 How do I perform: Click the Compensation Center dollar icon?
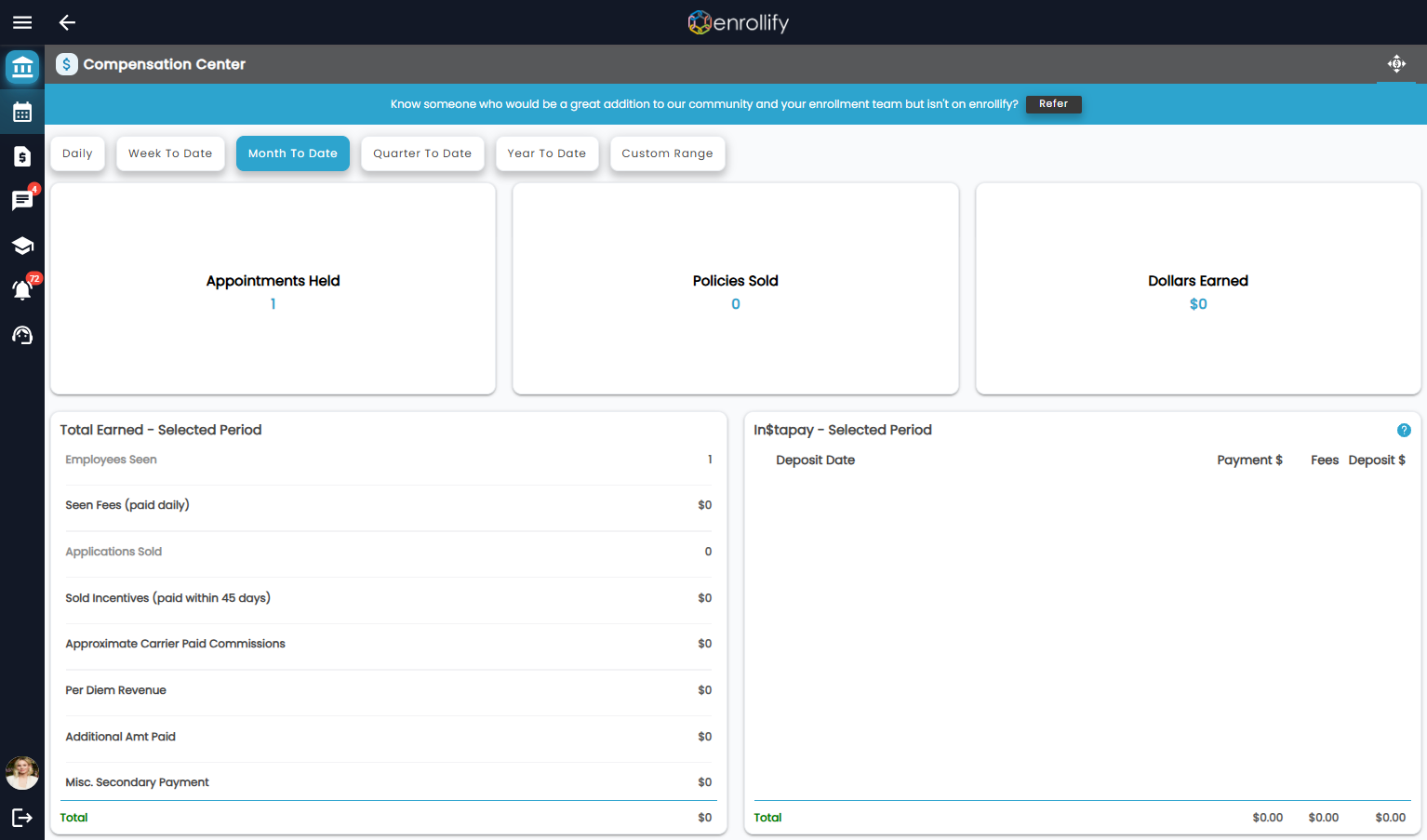67,64
